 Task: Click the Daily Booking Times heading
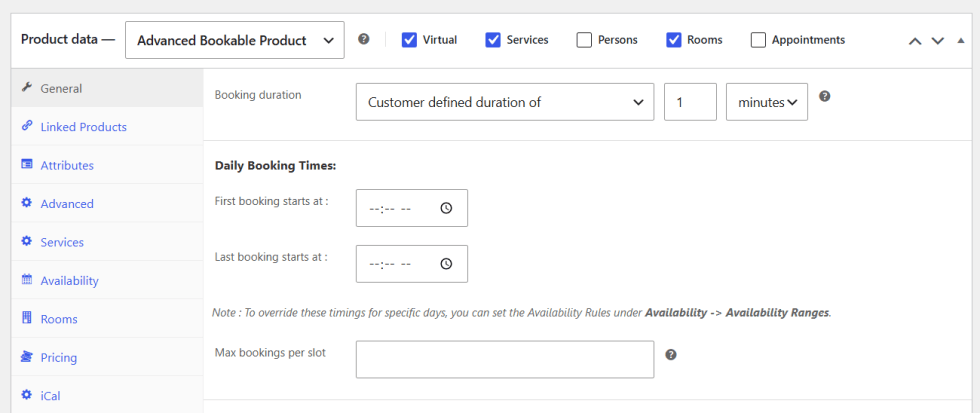click(x=276, y=166)
